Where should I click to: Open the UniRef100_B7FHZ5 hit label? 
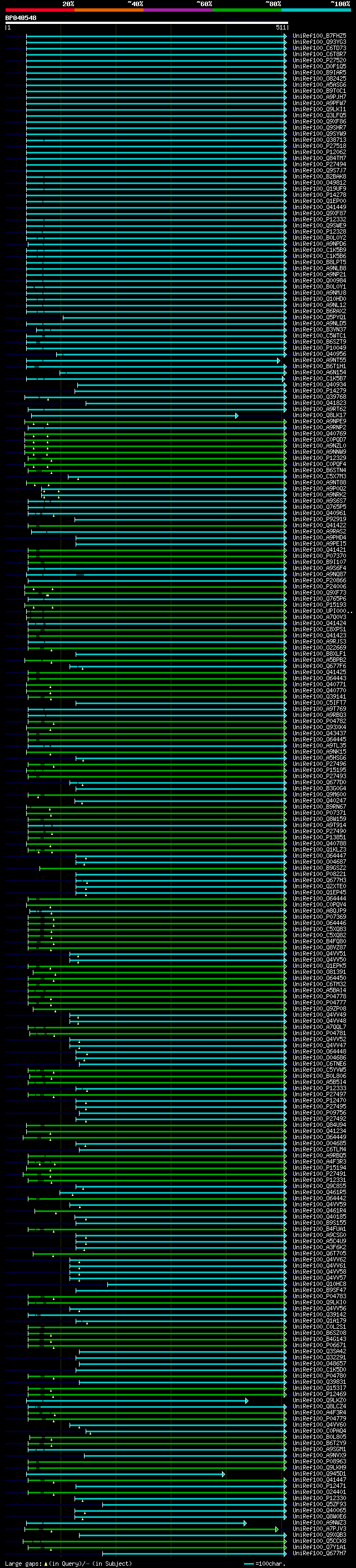click(x=319, y=36)
